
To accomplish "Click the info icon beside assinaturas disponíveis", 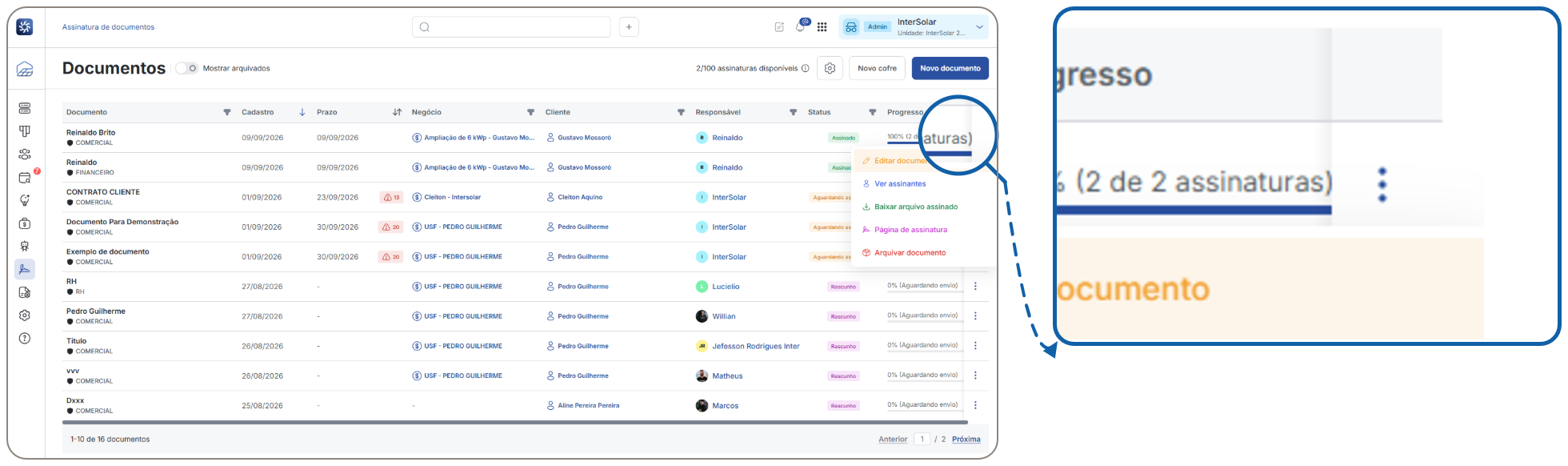I will tap(806, 69).
